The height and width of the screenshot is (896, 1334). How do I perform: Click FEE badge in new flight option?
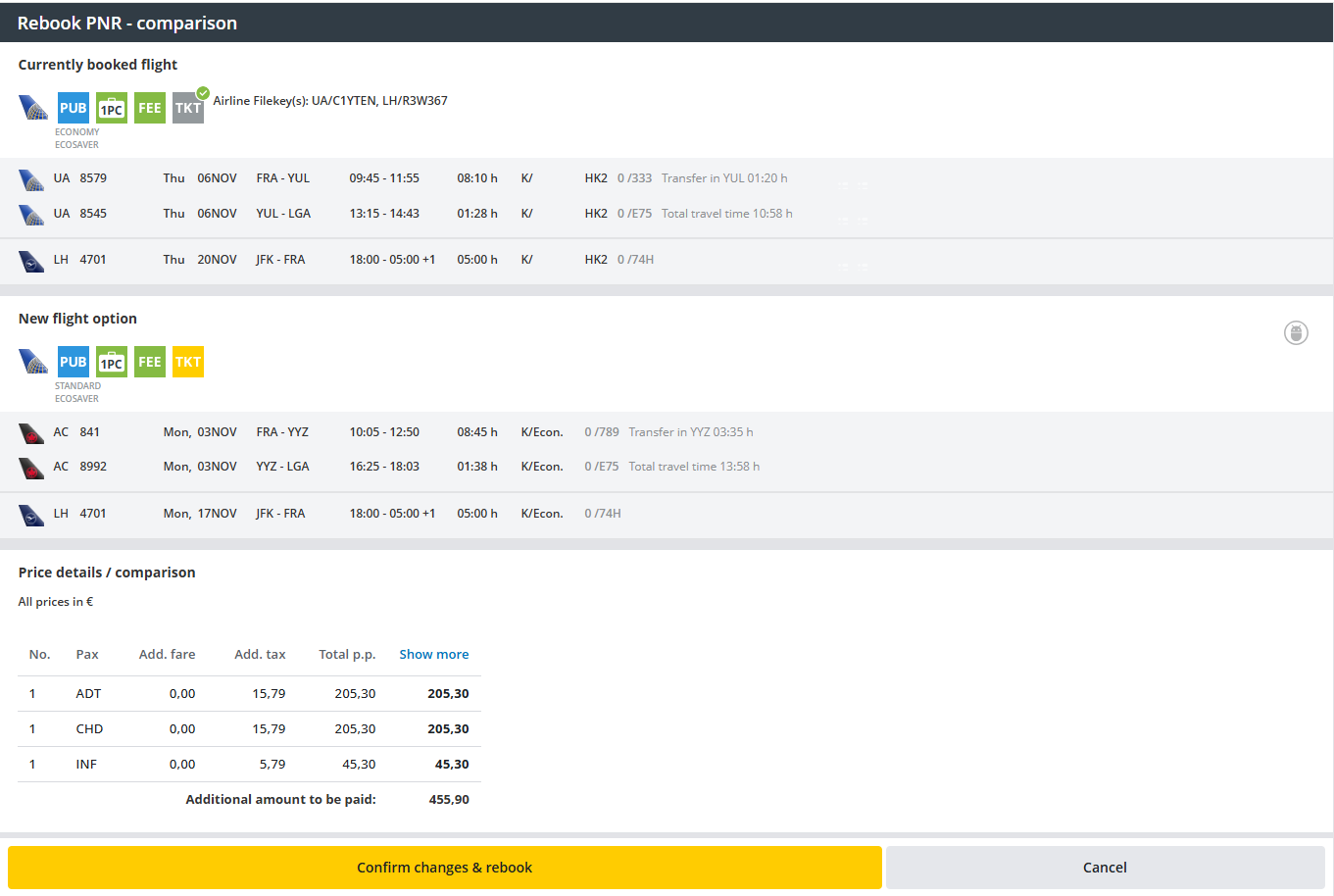tap(150, 362)
